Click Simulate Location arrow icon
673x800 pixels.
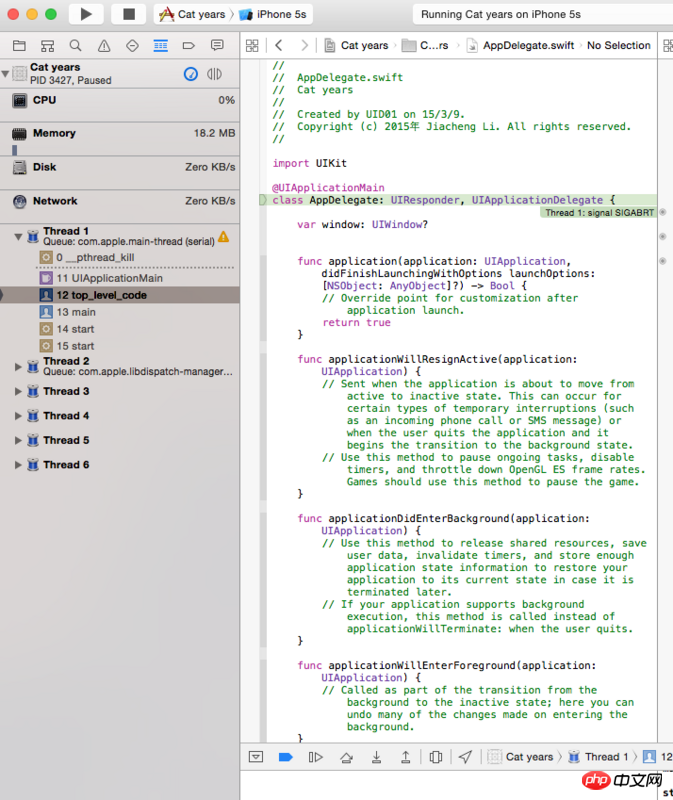click(465, 757)
